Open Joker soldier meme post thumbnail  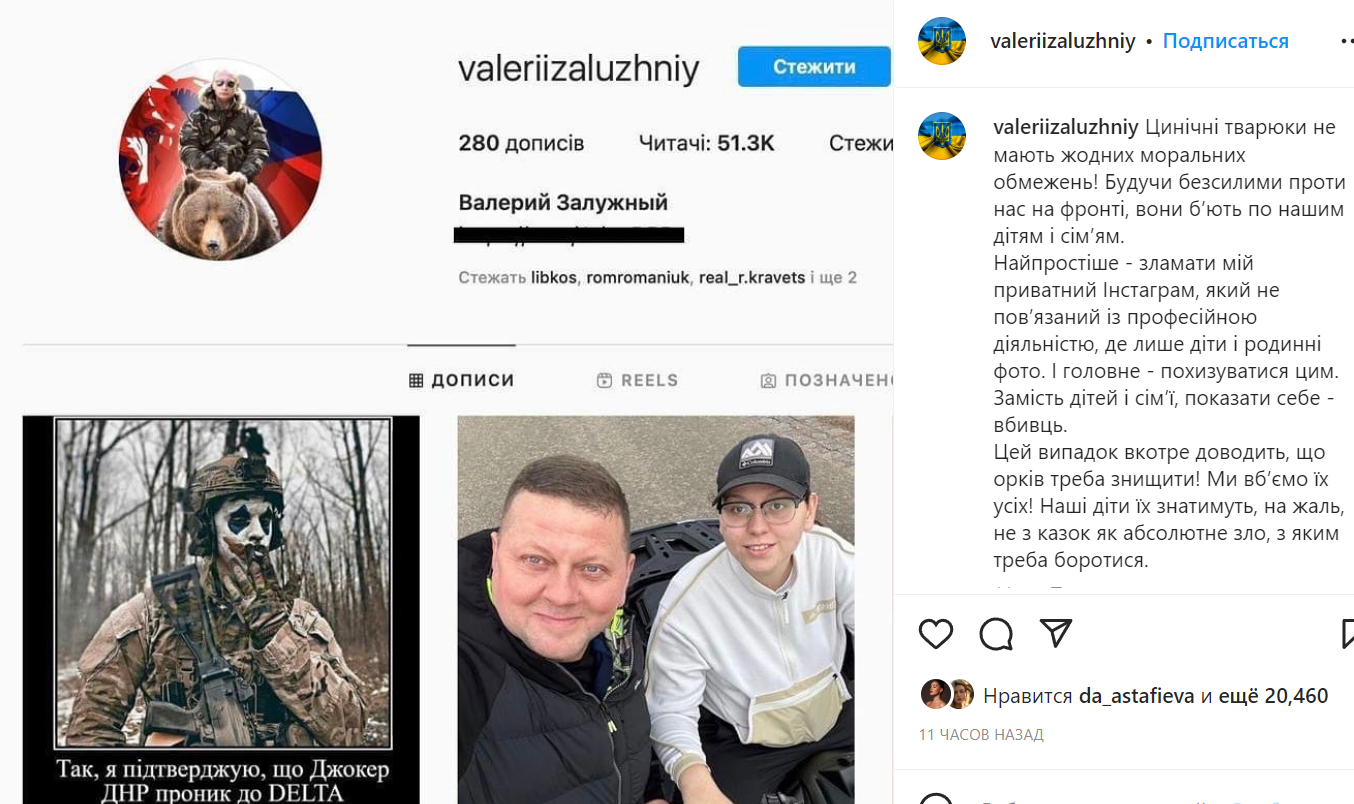[221, 610]
